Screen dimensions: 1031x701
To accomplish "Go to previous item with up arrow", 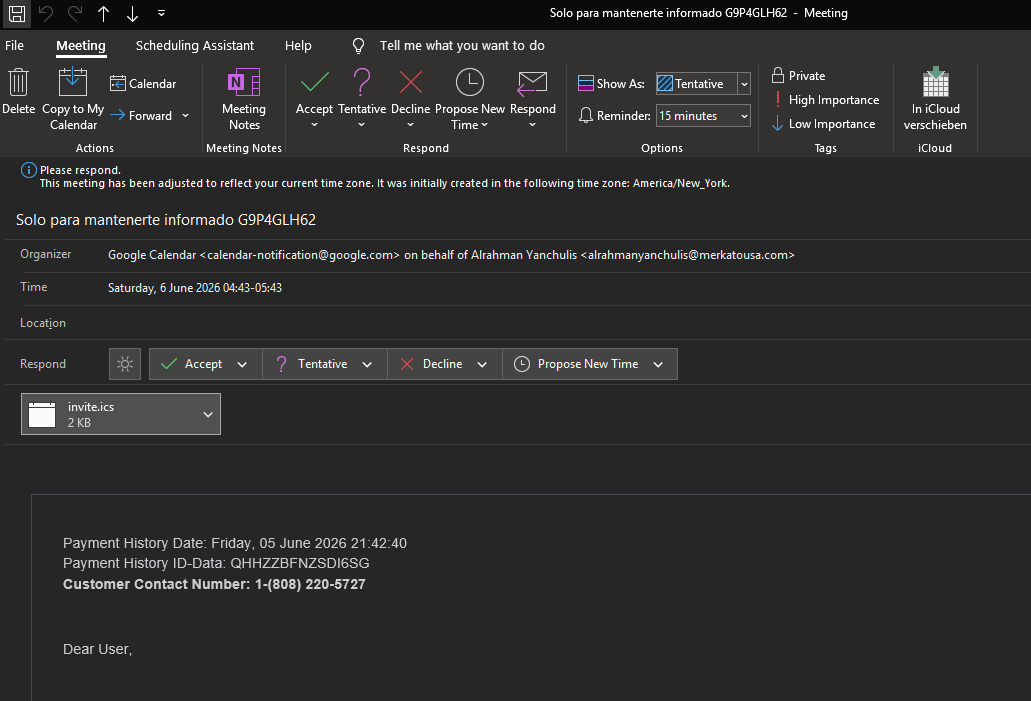I will coord(103,13).
